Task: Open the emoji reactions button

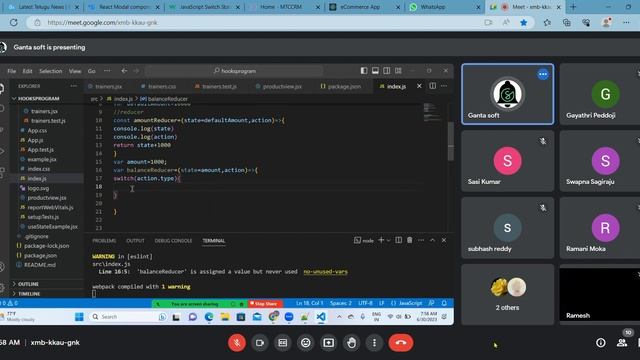Action: pos(305,343)
